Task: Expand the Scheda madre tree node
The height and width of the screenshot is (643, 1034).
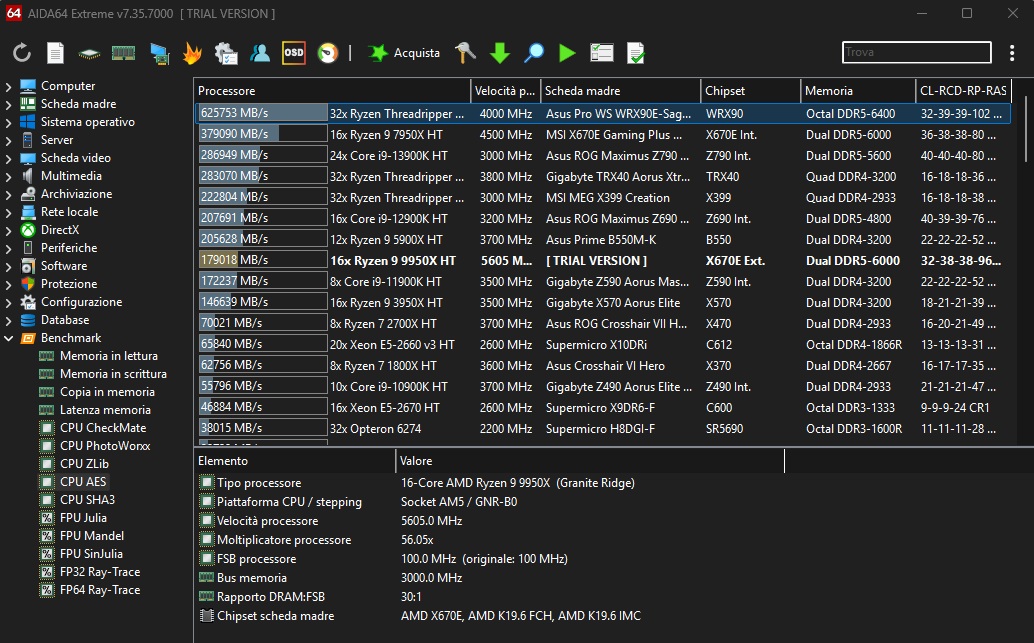Action: pyautogui.click(x=9, y=104)
